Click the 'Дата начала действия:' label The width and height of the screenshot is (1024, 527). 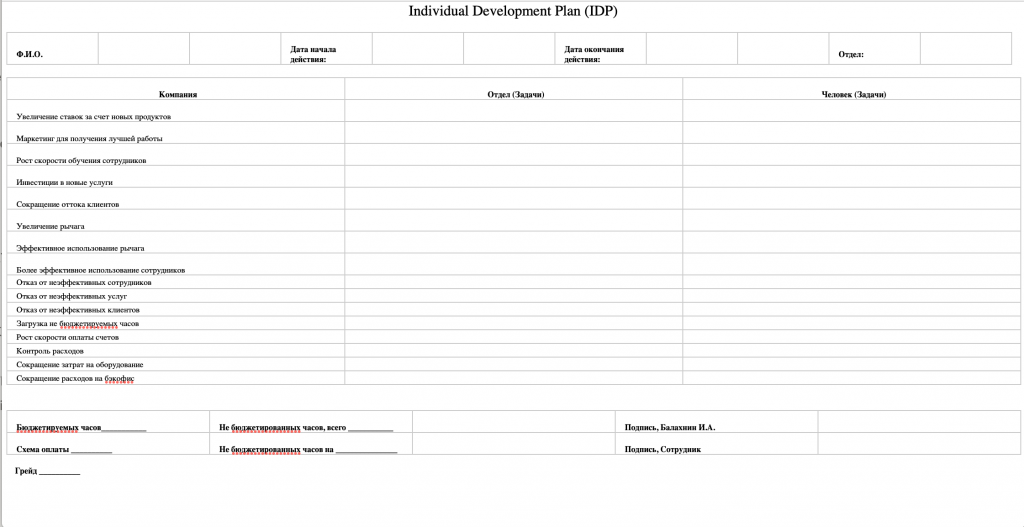[x=313, y=54]
